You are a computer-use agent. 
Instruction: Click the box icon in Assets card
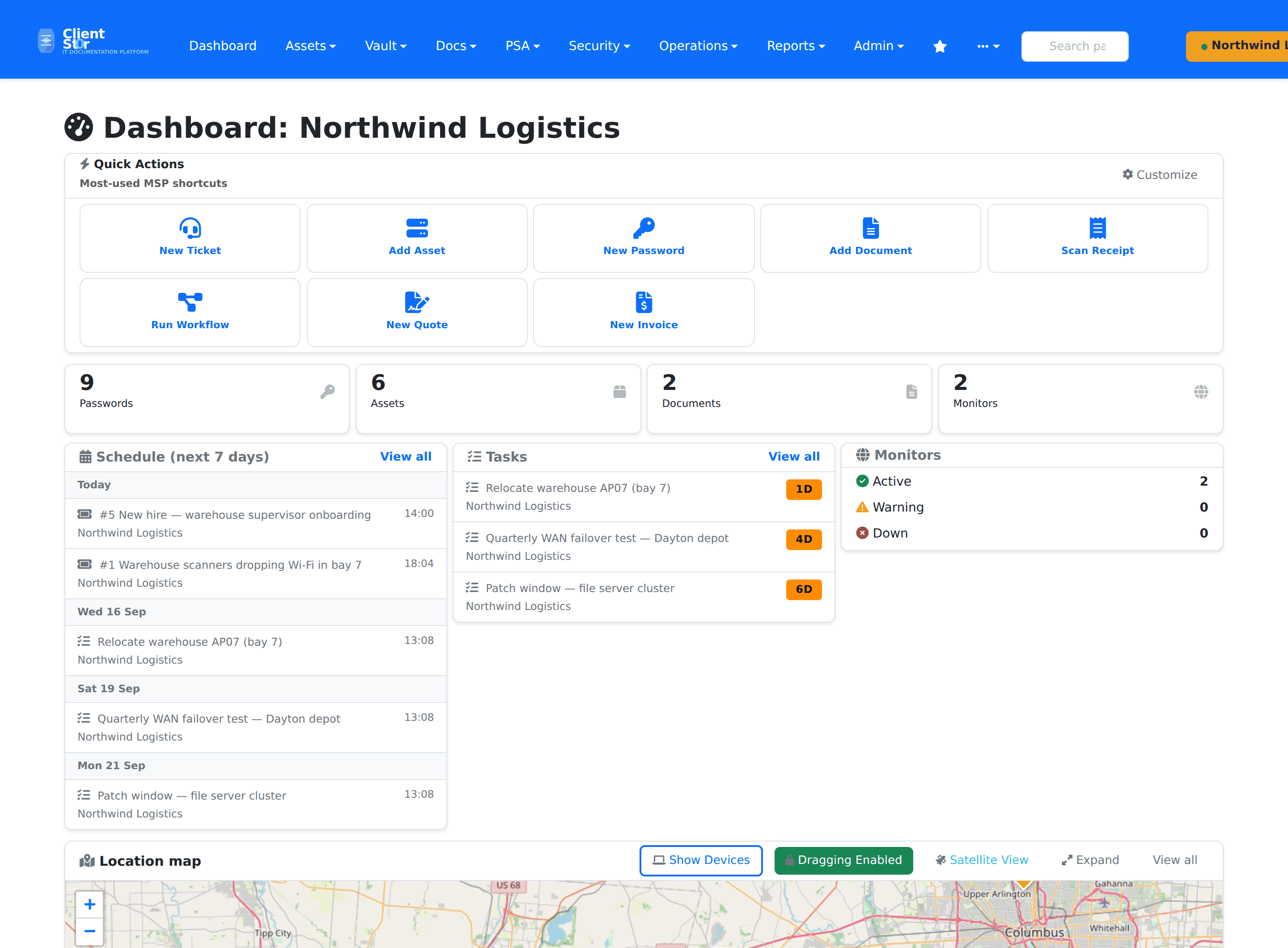pos(619,391)
